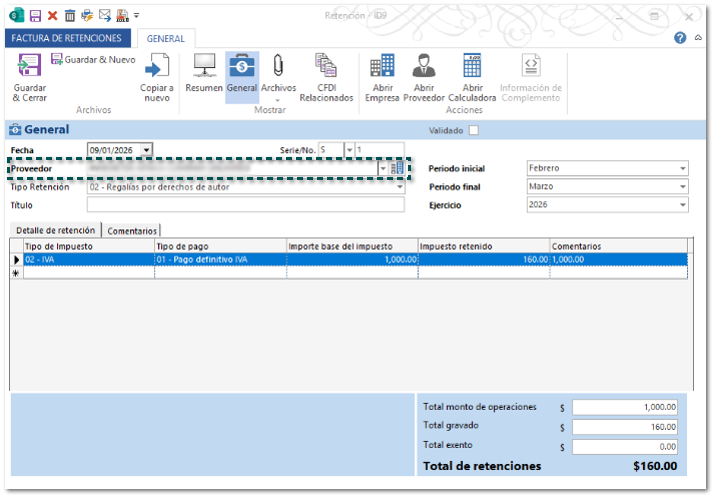Screen dimensions: 715x498
Task: Select the 02 - IVA detail row
Action: [x=88, y=259]
